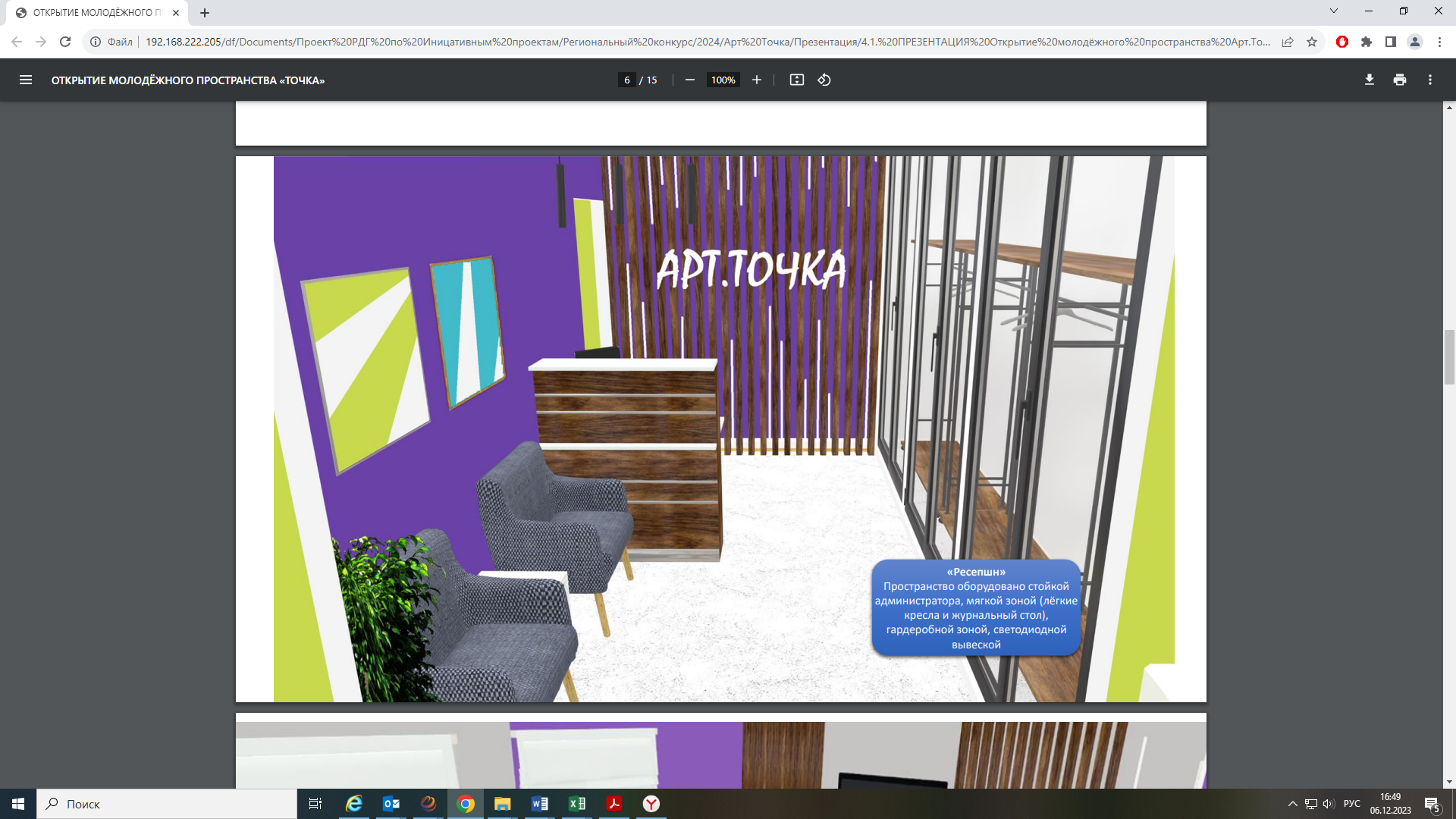The width and height of the screenshot is (1456, 819).
Task: Open Chrome tab search chevron
Action: click(1333, 11)
